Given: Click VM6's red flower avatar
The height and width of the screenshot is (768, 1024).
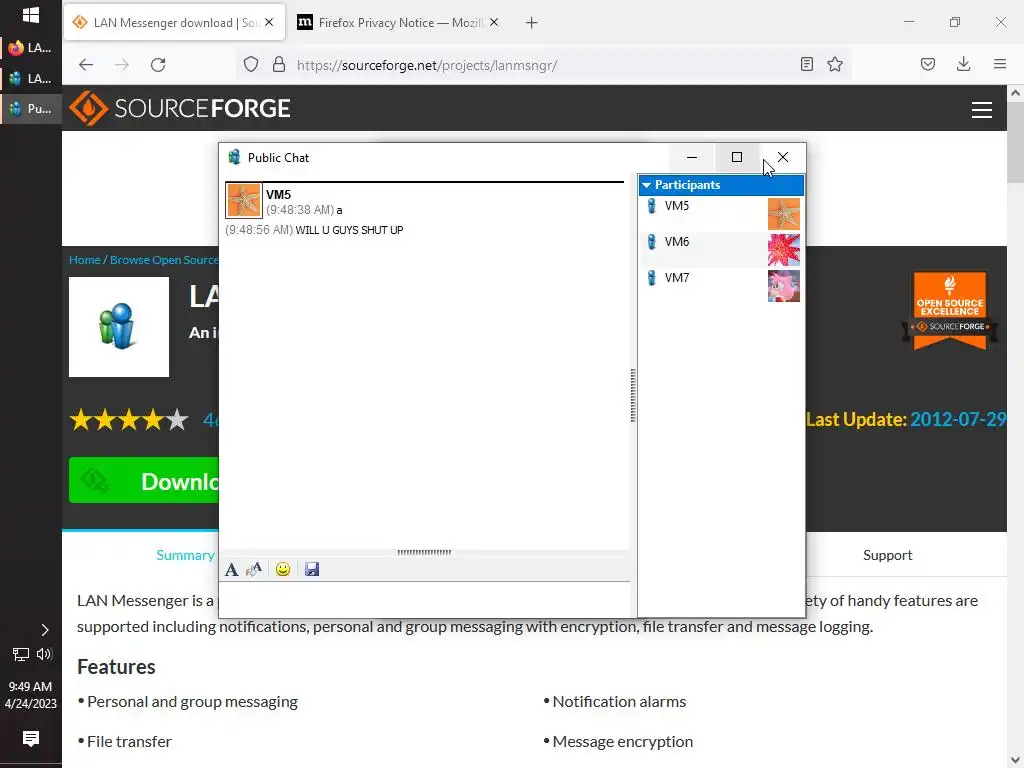Looking at the screenshot, I should click(x=784, y=249).
